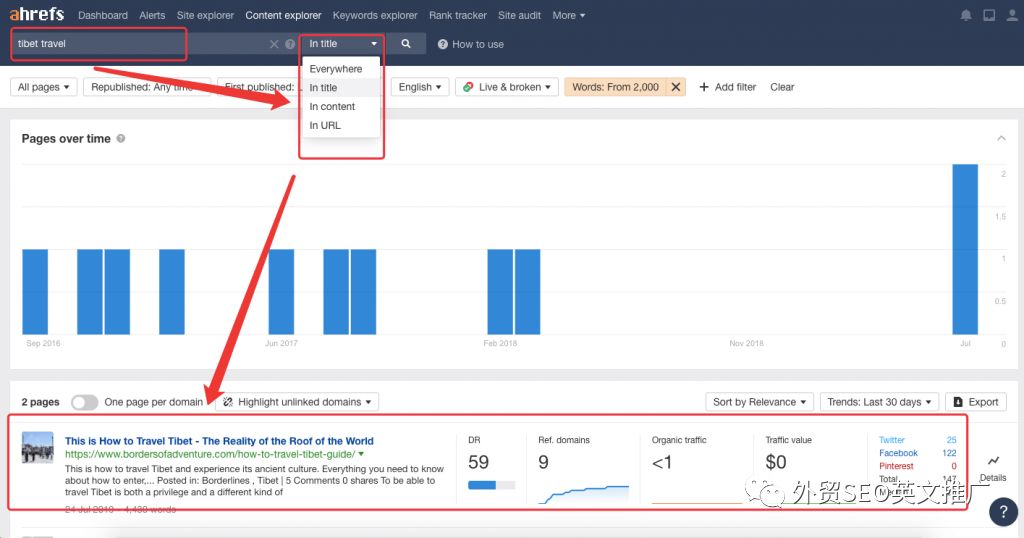Open the notifications bell icon
The image size is (1024, 538).
click(966, 15)
